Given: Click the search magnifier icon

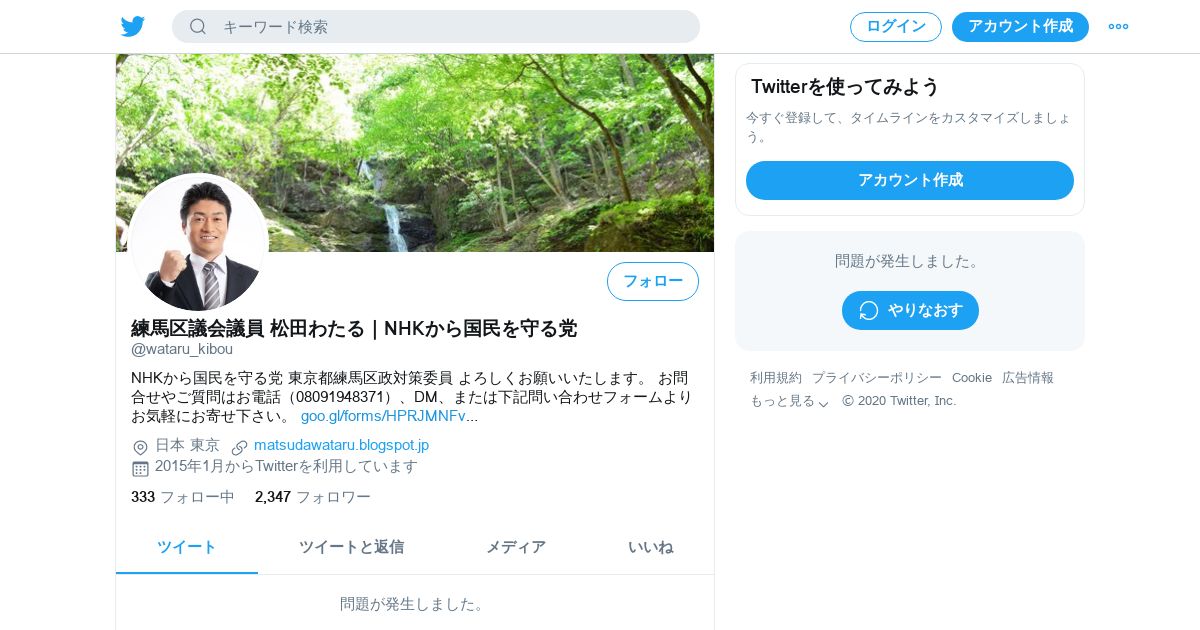Looking at the screenshot, I should 198,26.
